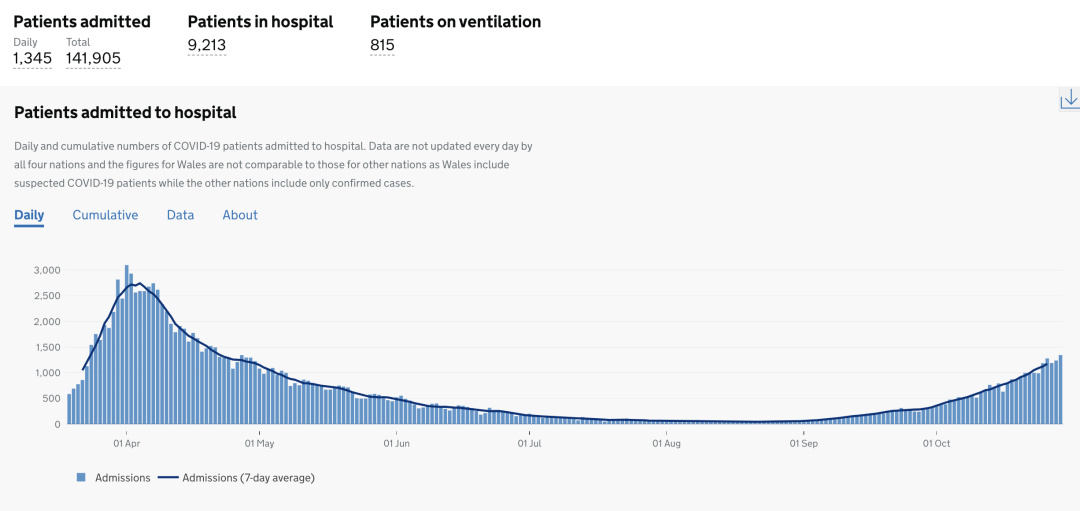The image size is (1080, 511).
Task: Show the Data tab
Action: (x=180, y=215)
